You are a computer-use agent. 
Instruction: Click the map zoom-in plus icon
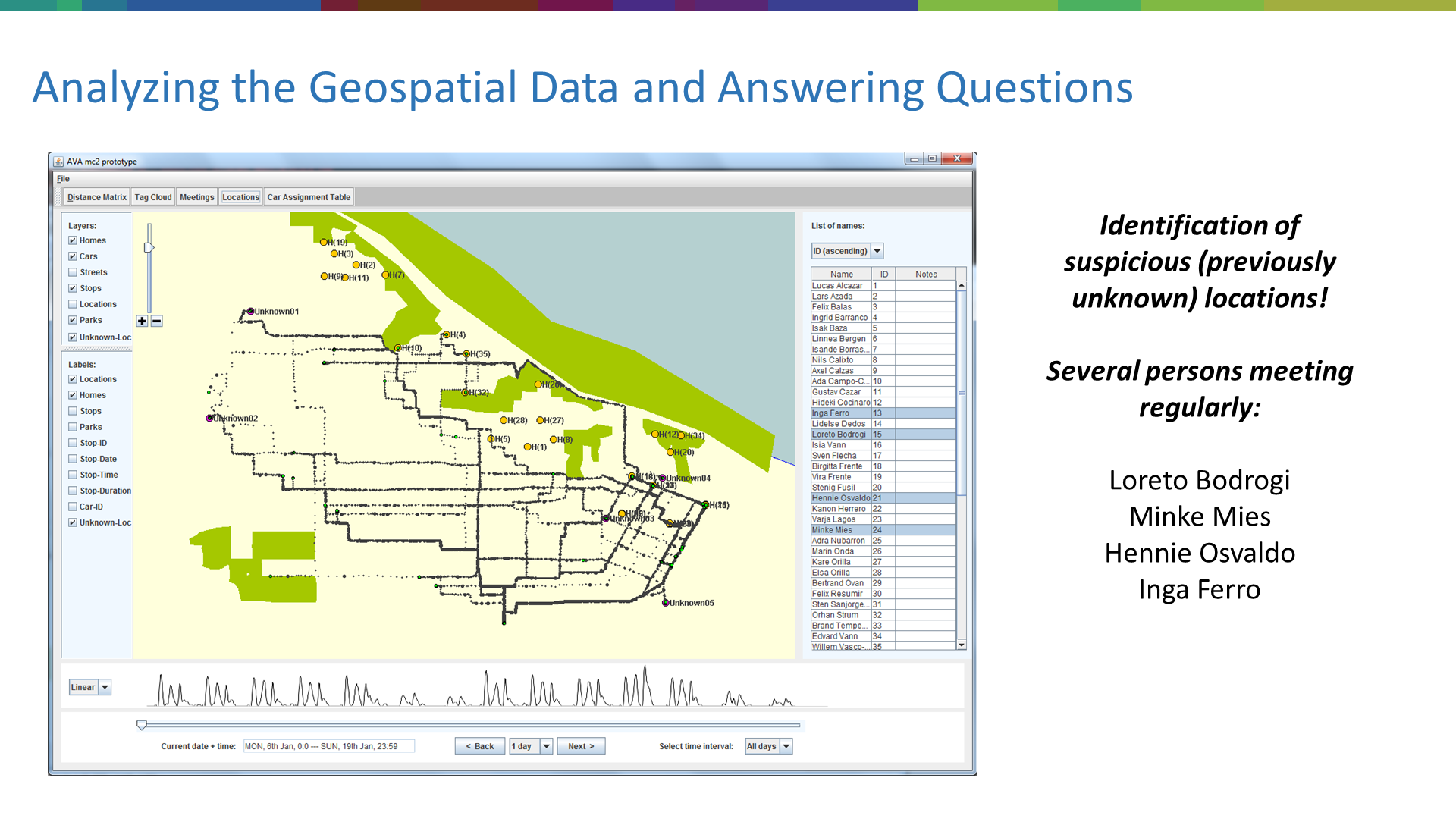[x=142, y=322]
